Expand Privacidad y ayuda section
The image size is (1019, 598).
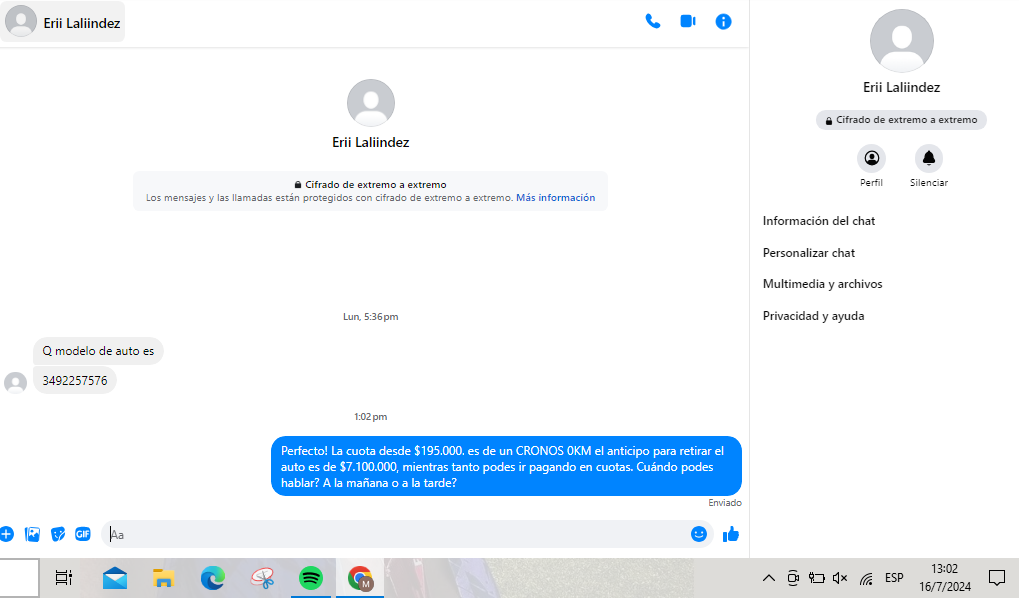coord(813,316)
